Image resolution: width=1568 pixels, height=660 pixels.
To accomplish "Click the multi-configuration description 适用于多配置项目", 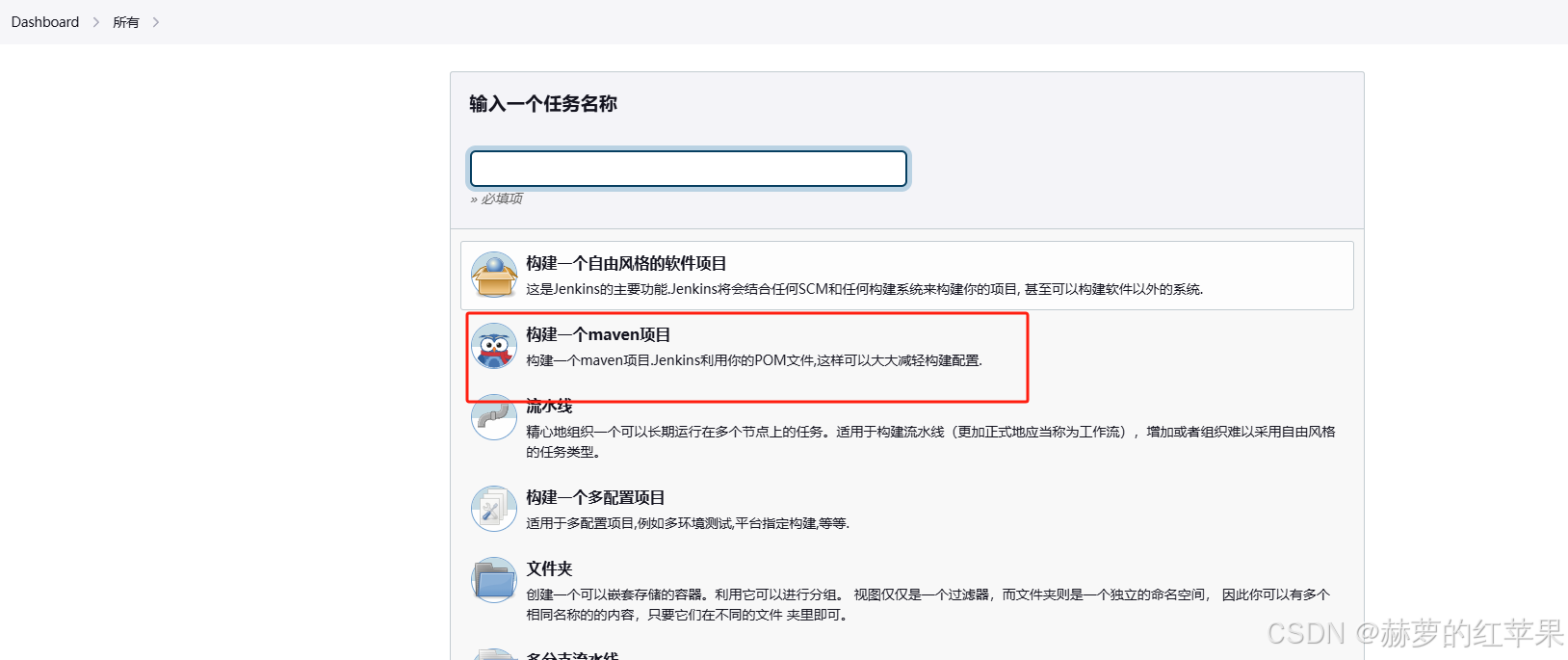I will 688,523.
